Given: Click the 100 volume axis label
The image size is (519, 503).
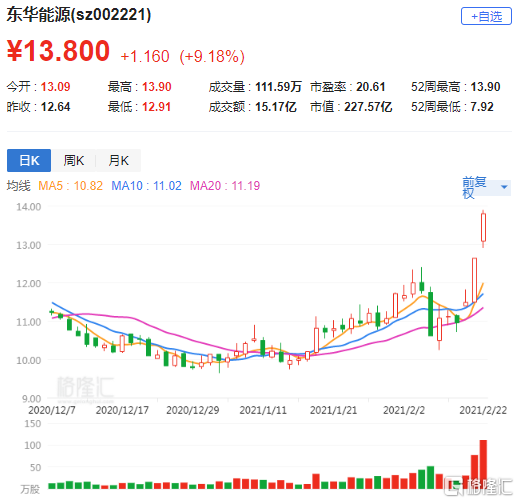Looking at the screenshot, I should [x=33, y=445].
